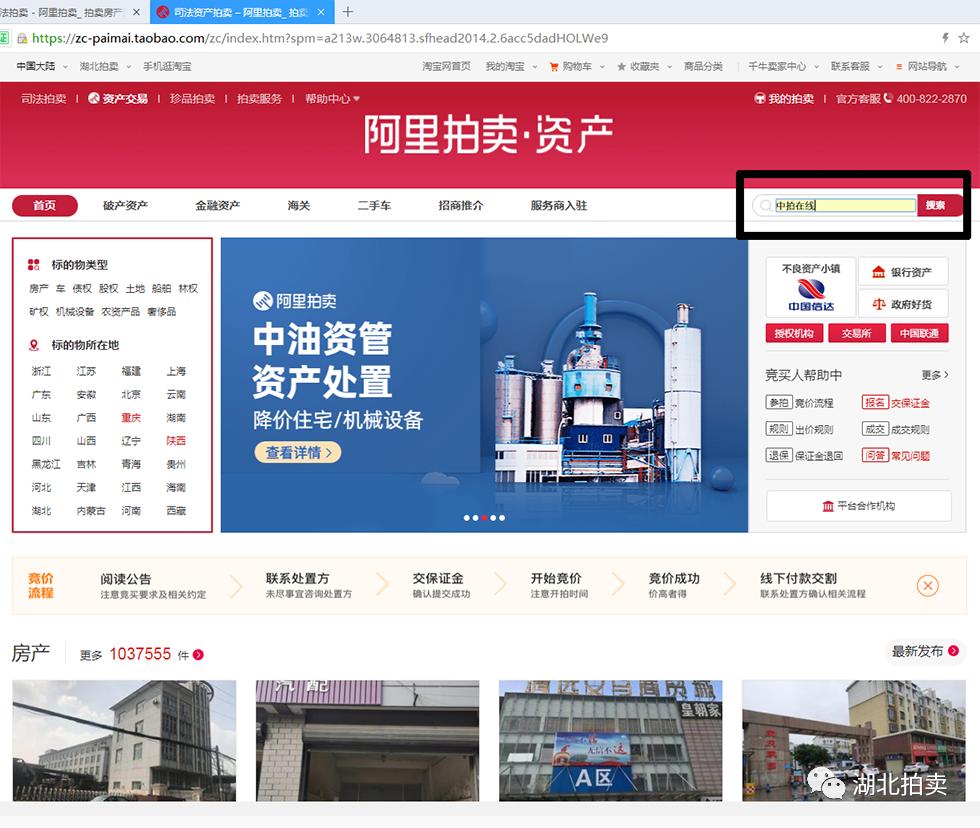Select the 资产交易 icon in the red bar

92,99
